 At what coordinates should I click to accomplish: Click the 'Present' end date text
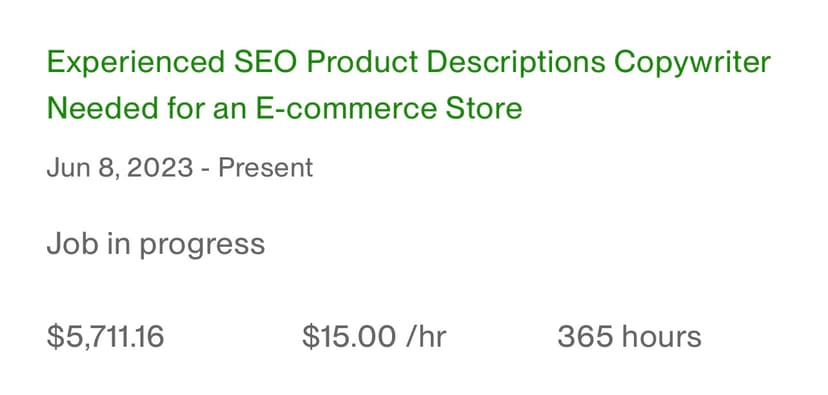(266, 168)
